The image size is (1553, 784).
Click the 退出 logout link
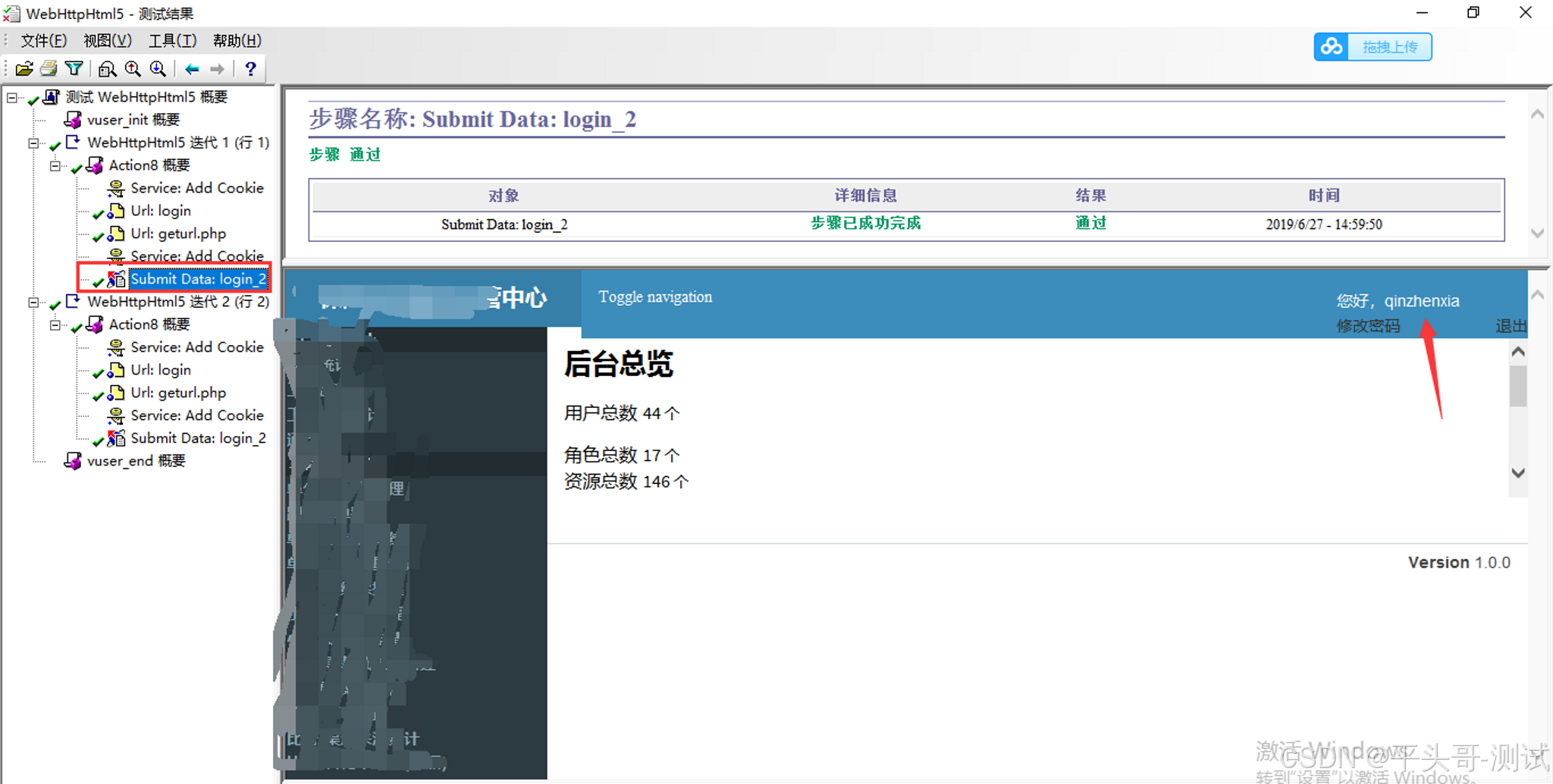click(1511, 326)
